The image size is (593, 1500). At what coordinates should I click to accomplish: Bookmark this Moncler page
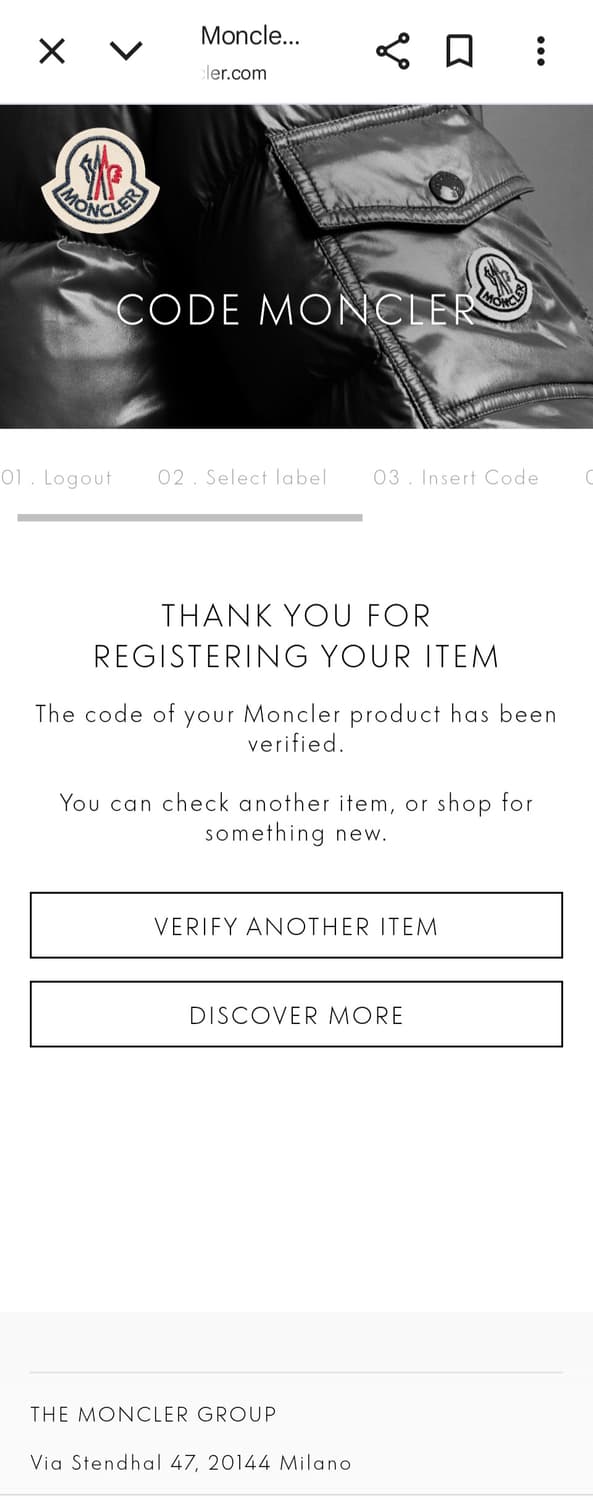pyautogui.click(x=459, y=50)
